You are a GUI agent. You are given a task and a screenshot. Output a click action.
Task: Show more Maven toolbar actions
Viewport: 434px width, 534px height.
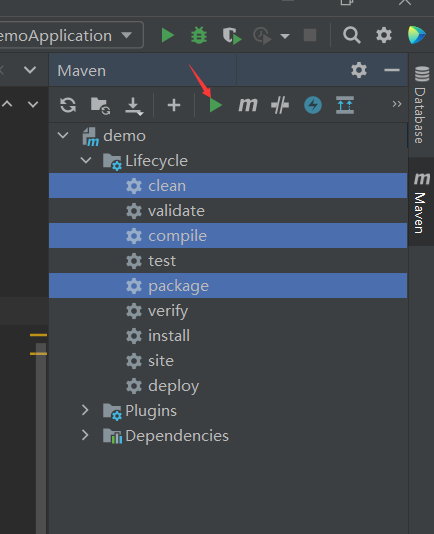point(397,104)
